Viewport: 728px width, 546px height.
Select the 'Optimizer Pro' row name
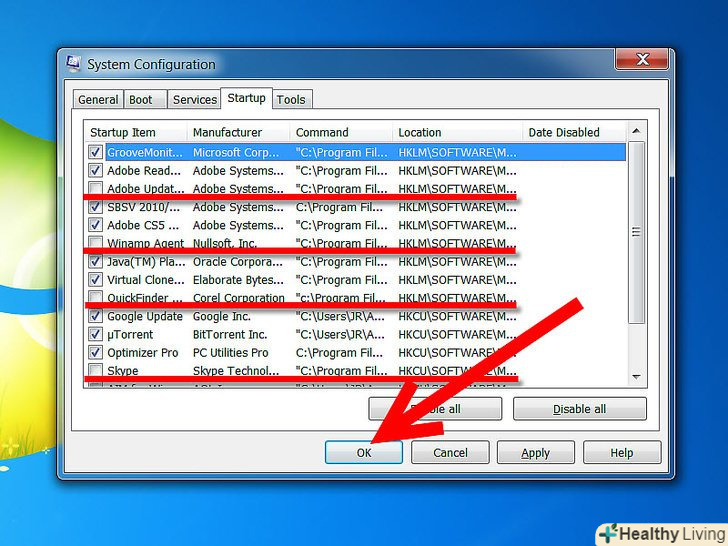coord(143,353)
